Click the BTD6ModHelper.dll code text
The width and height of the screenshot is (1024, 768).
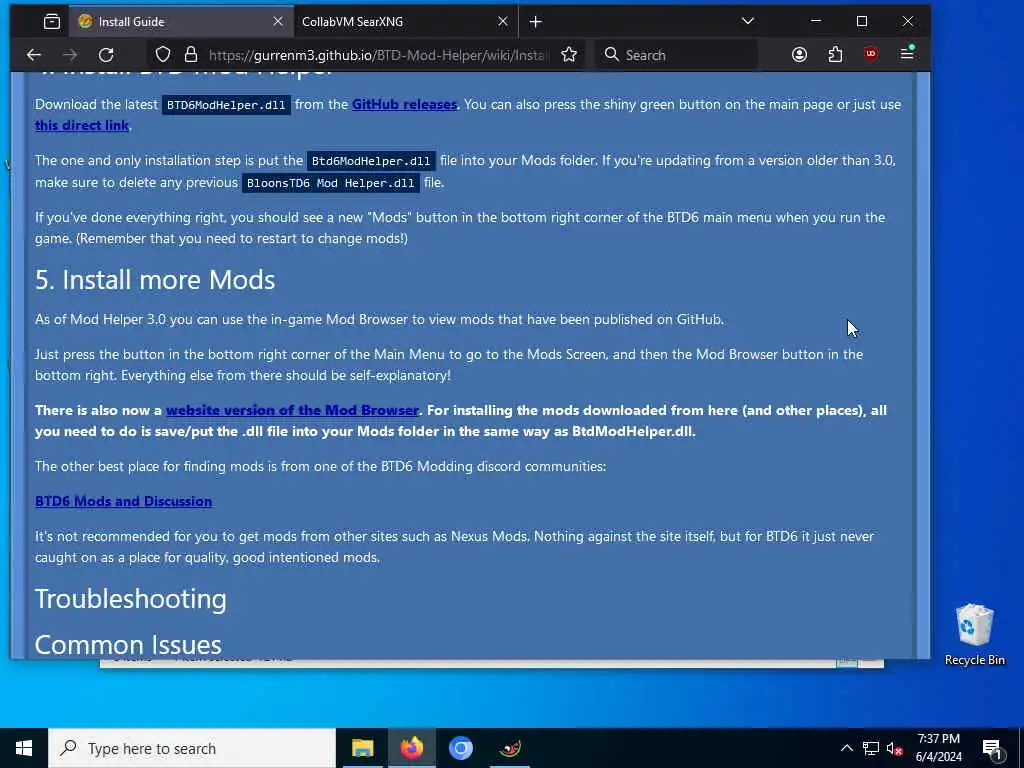[x=226, y=105]
